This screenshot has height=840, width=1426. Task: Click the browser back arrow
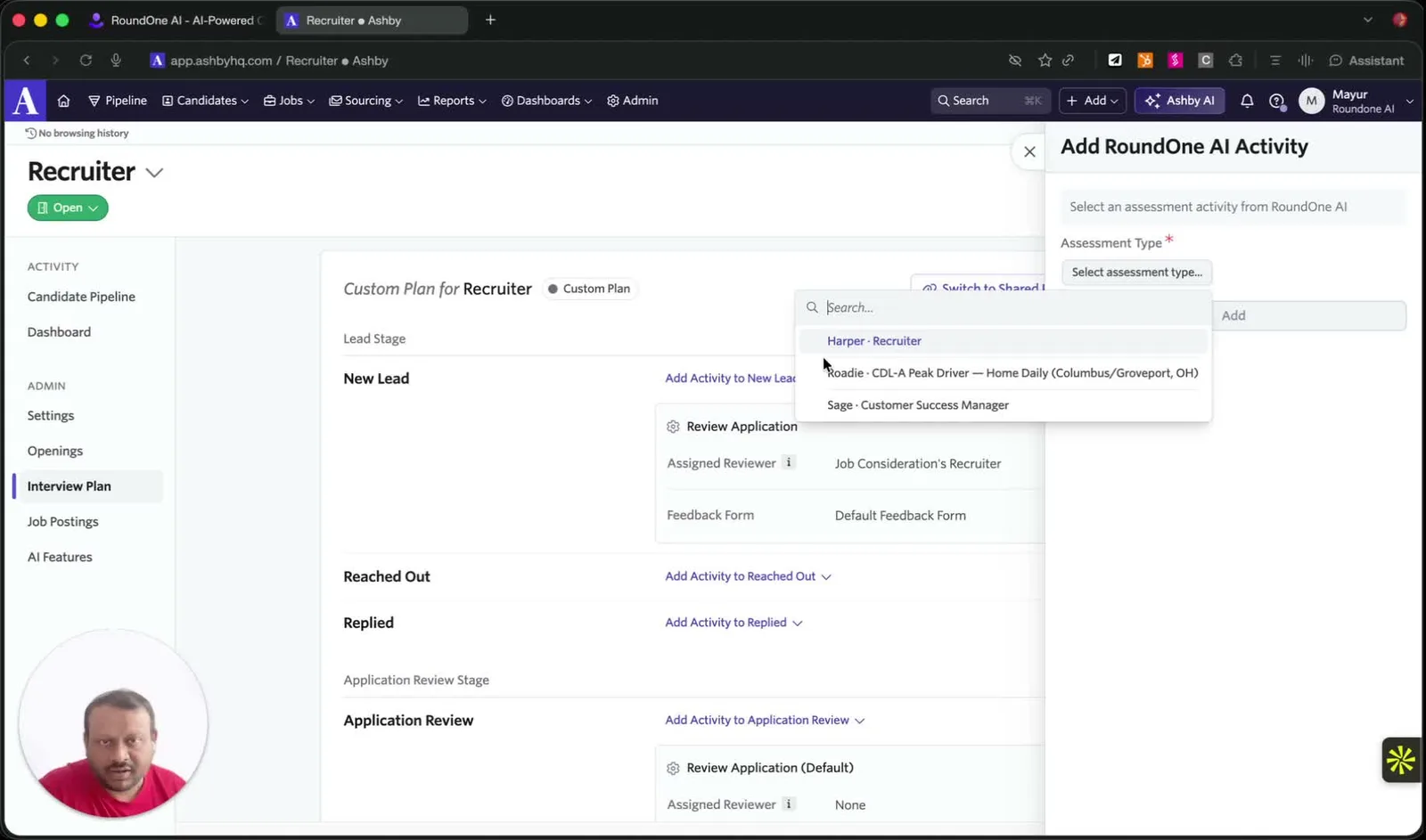tap(27, 61)
